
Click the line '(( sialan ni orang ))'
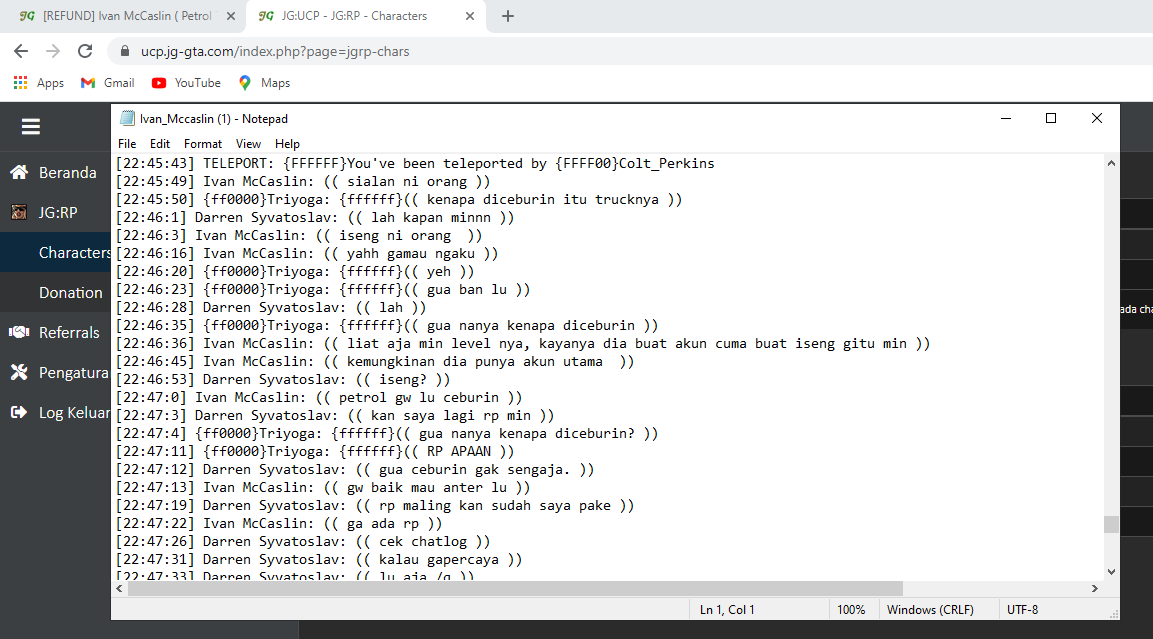coord(303,182)
